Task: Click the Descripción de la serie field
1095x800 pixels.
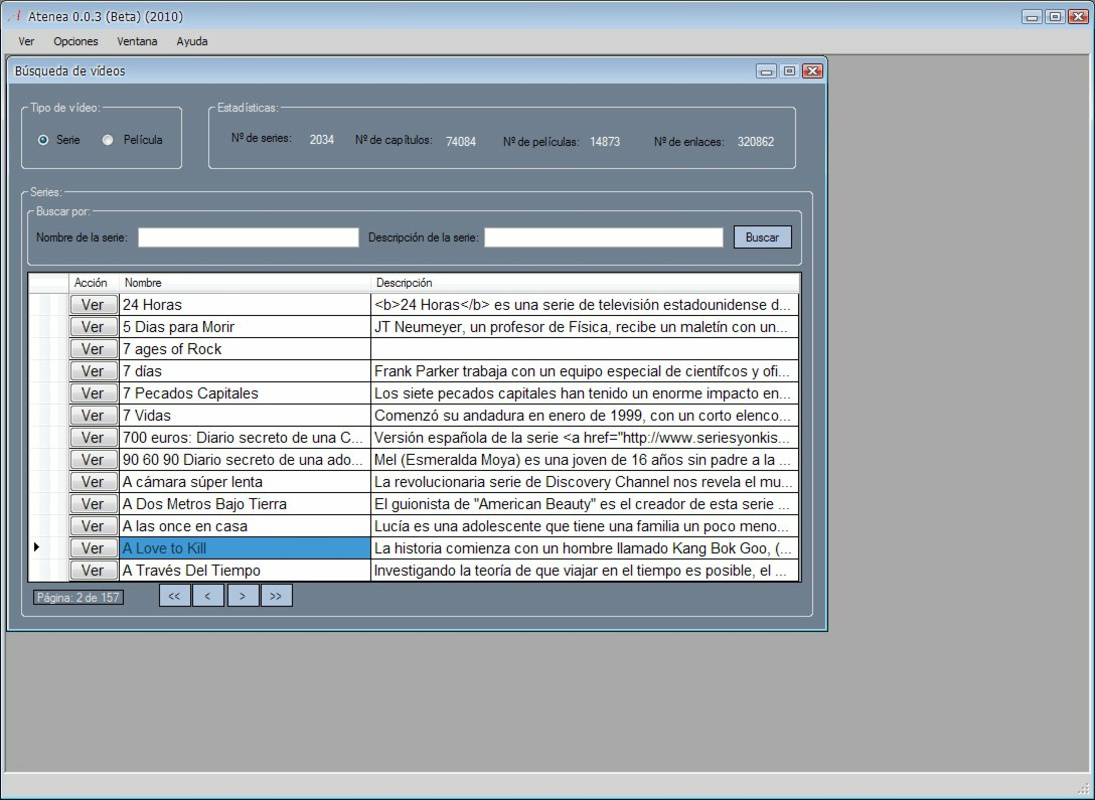Action: click(x=603, y=237)
